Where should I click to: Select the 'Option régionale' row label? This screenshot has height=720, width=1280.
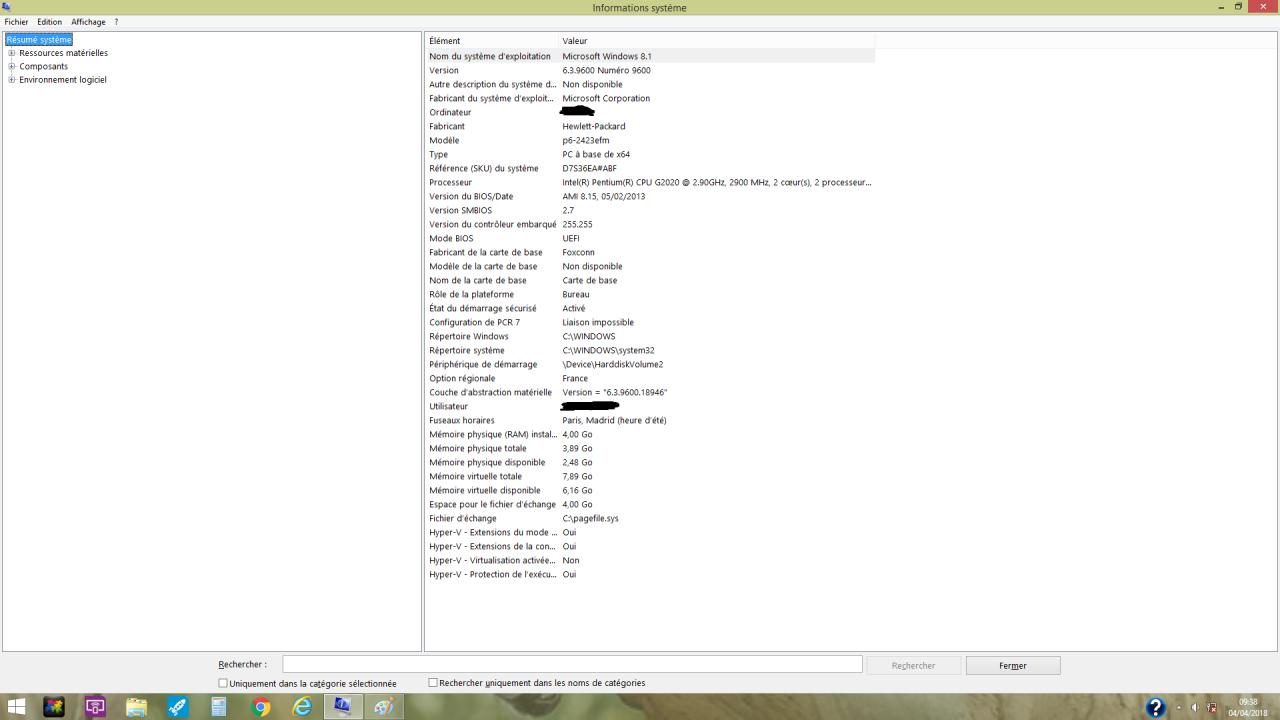(462, 378)
